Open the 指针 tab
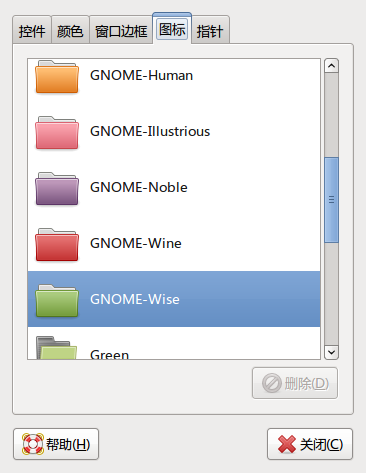The width and height of the screenshot is (366, 473). click(210, 31)
